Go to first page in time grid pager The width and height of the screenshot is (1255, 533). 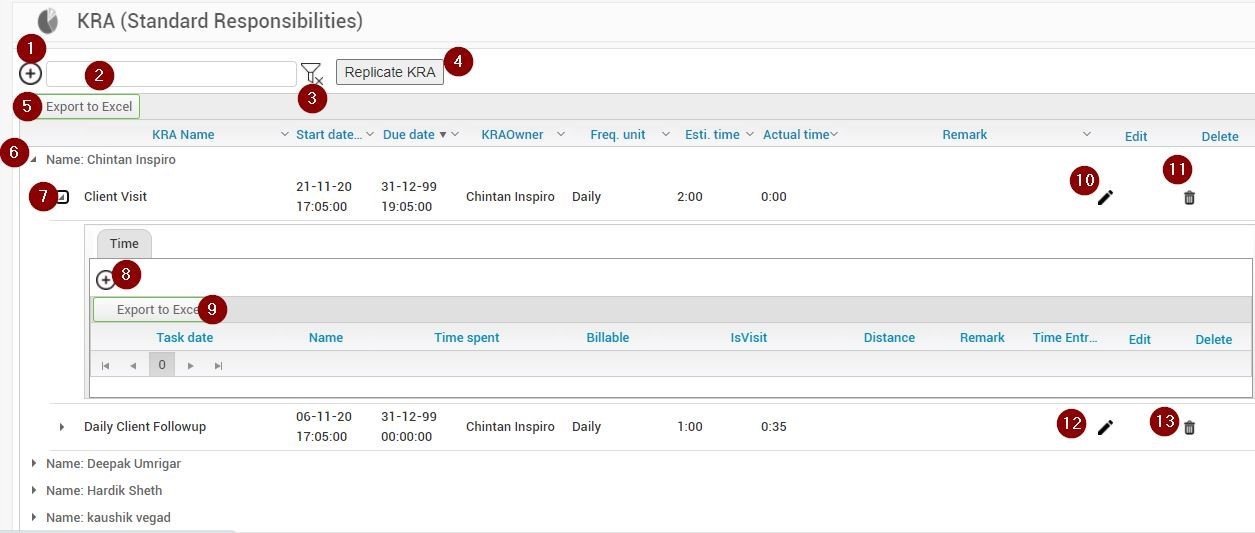coord(105,366)
